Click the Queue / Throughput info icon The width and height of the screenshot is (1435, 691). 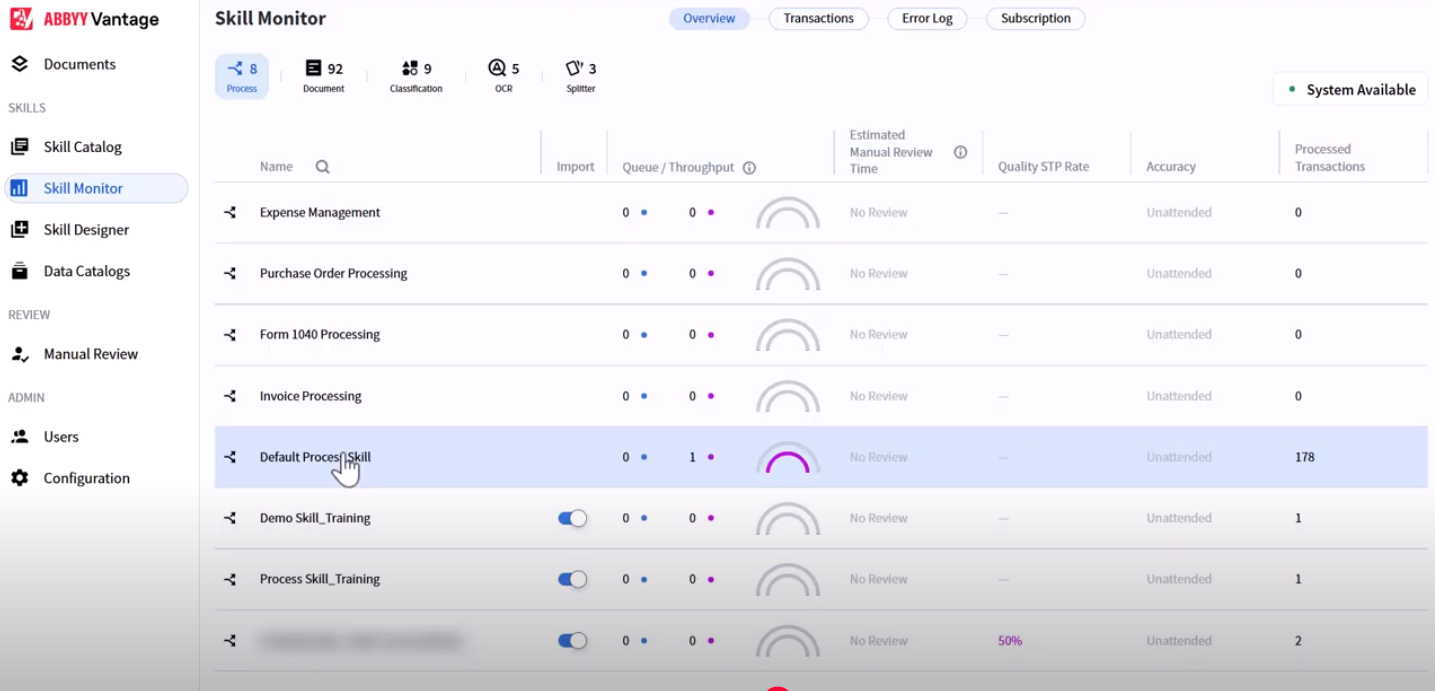tap(749, 168)
